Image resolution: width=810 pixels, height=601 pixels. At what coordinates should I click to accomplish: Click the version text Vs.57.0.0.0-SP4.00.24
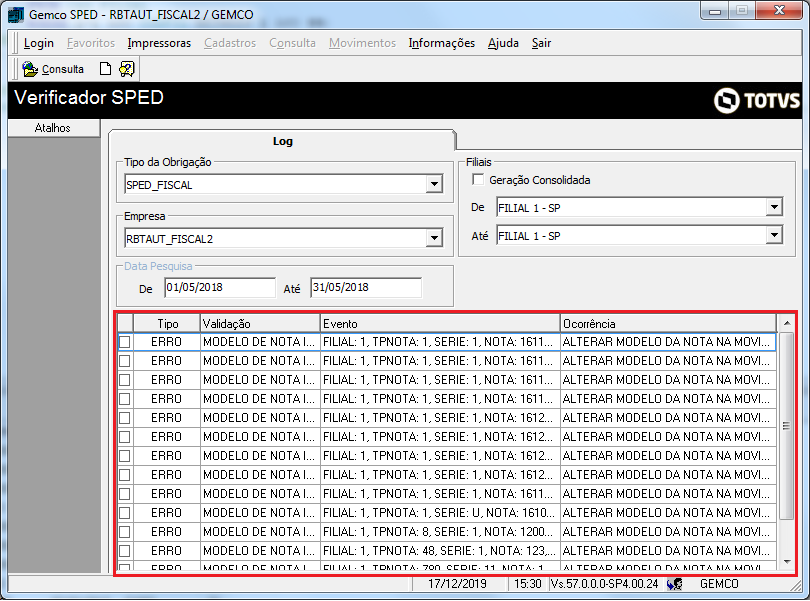pyautogui.click(x=604, y=584)
